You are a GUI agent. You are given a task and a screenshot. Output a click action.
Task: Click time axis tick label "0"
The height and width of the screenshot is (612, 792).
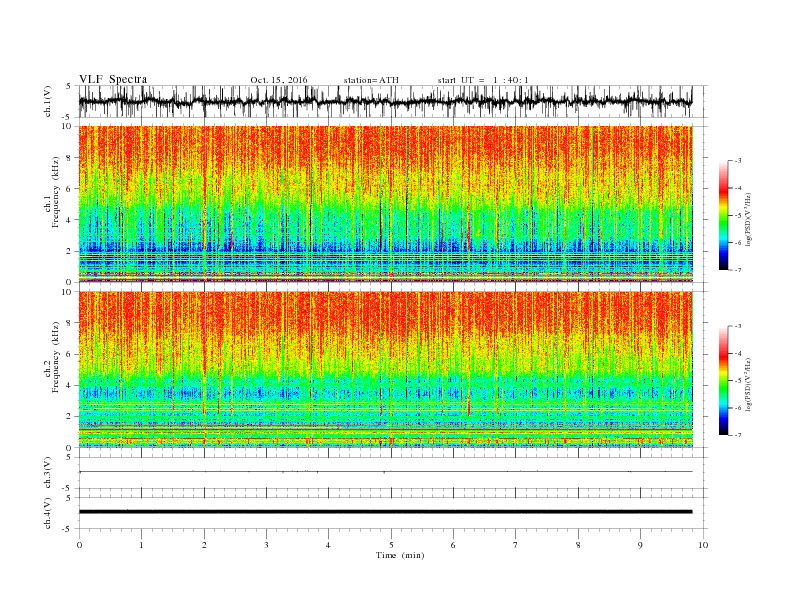[x=79, y=545]
